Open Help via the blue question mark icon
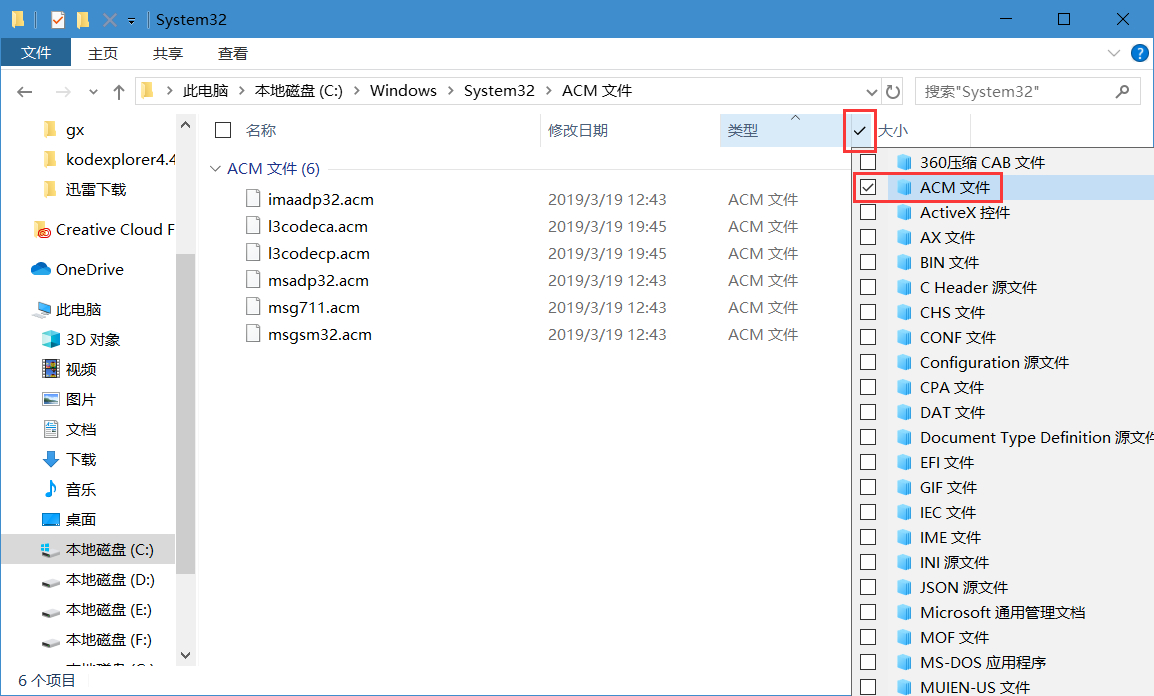The height and width of the screenshot is (696, 1154). (x=1139, y=53)
